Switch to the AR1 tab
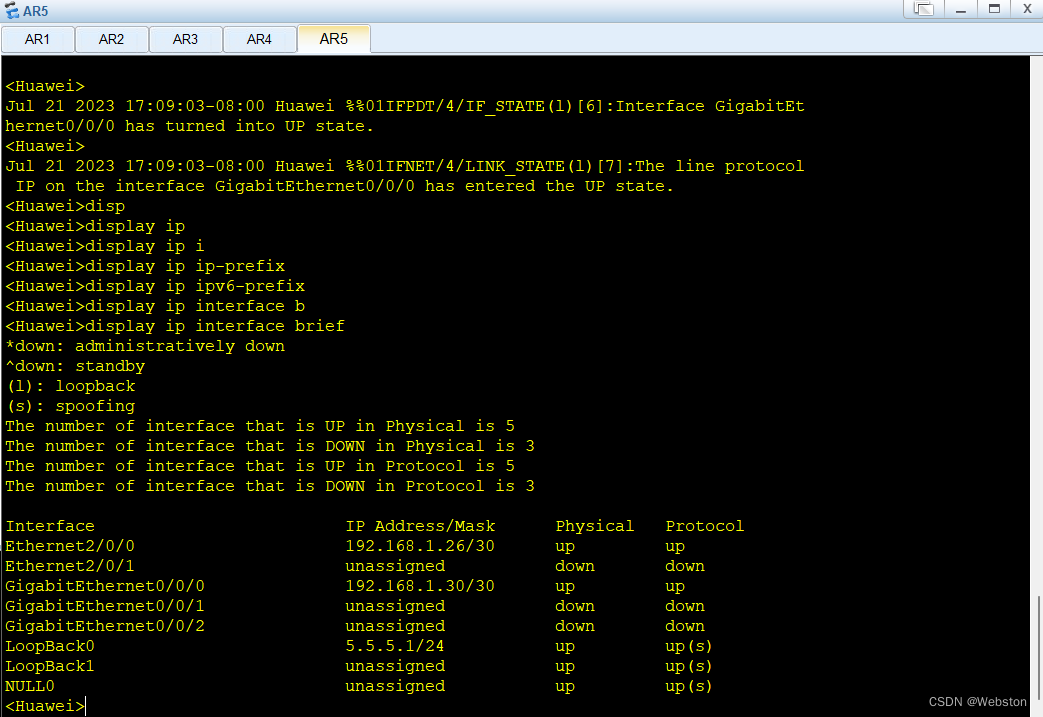The image size is (1043, 717). point(37,39)
